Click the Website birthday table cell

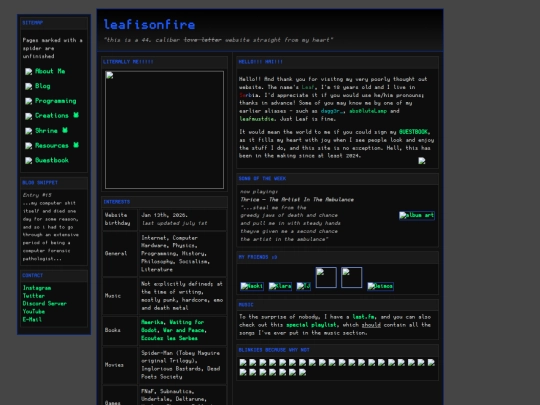pyautogui.click(x=120, y=219)
